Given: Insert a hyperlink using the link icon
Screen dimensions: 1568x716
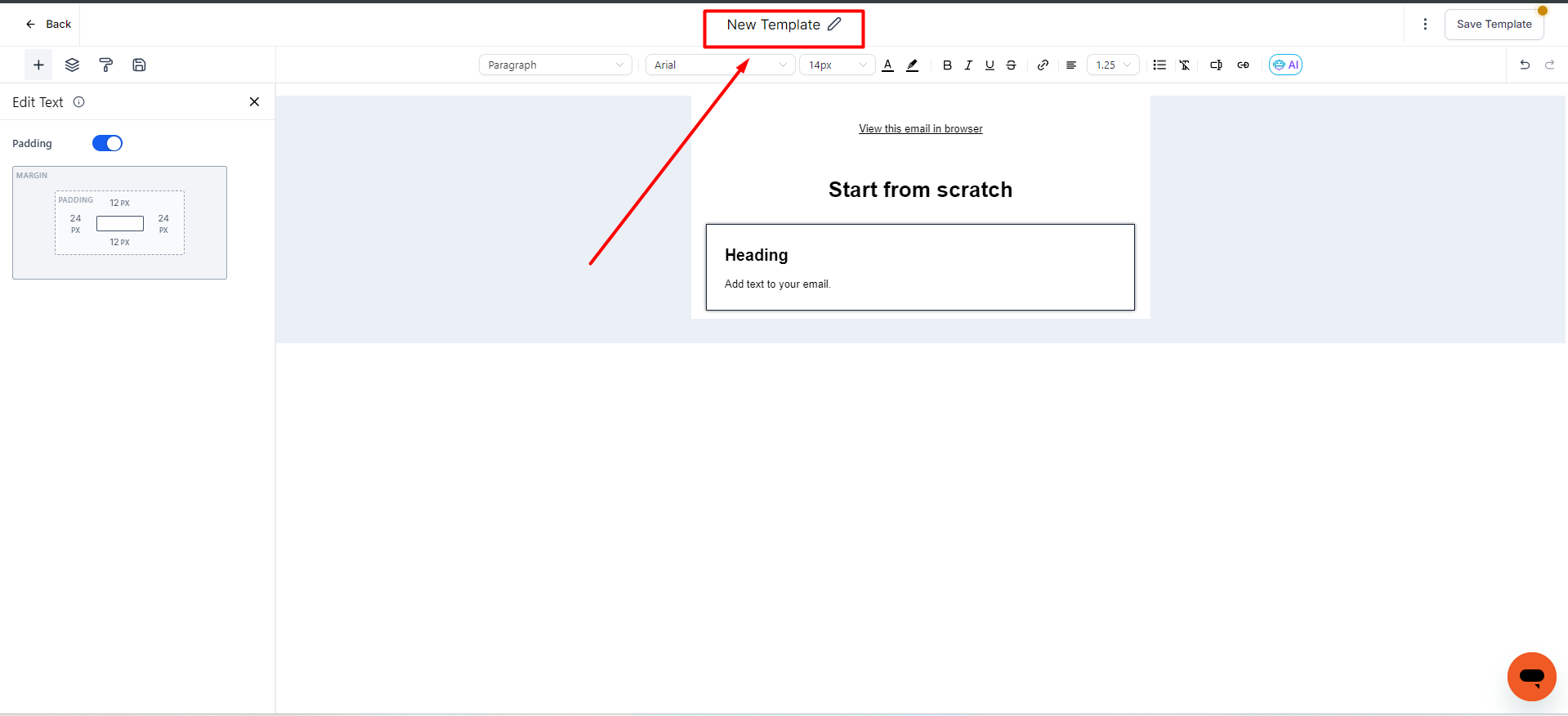Looking at the screenshot, I should [x=1043, y=65].
